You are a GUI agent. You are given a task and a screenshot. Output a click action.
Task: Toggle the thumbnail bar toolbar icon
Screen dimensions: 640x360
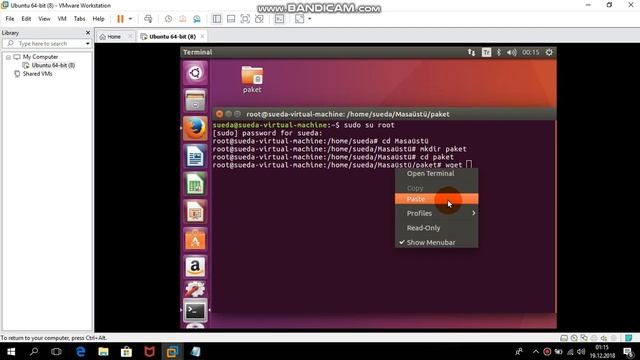click(231, 19)
